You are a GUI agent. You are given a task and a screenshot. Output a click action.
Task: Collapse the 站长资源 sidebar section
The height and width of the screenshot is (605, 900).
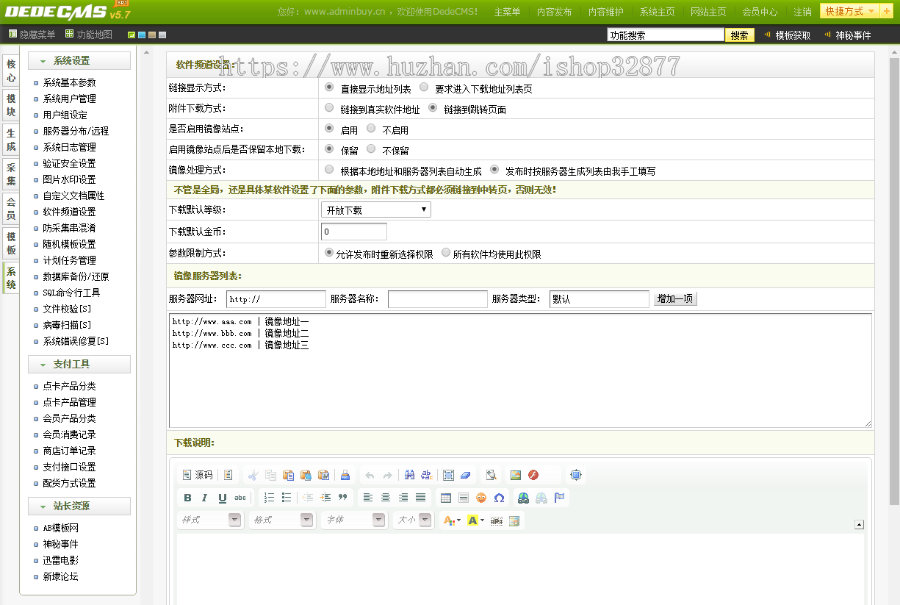pos(79,506)
